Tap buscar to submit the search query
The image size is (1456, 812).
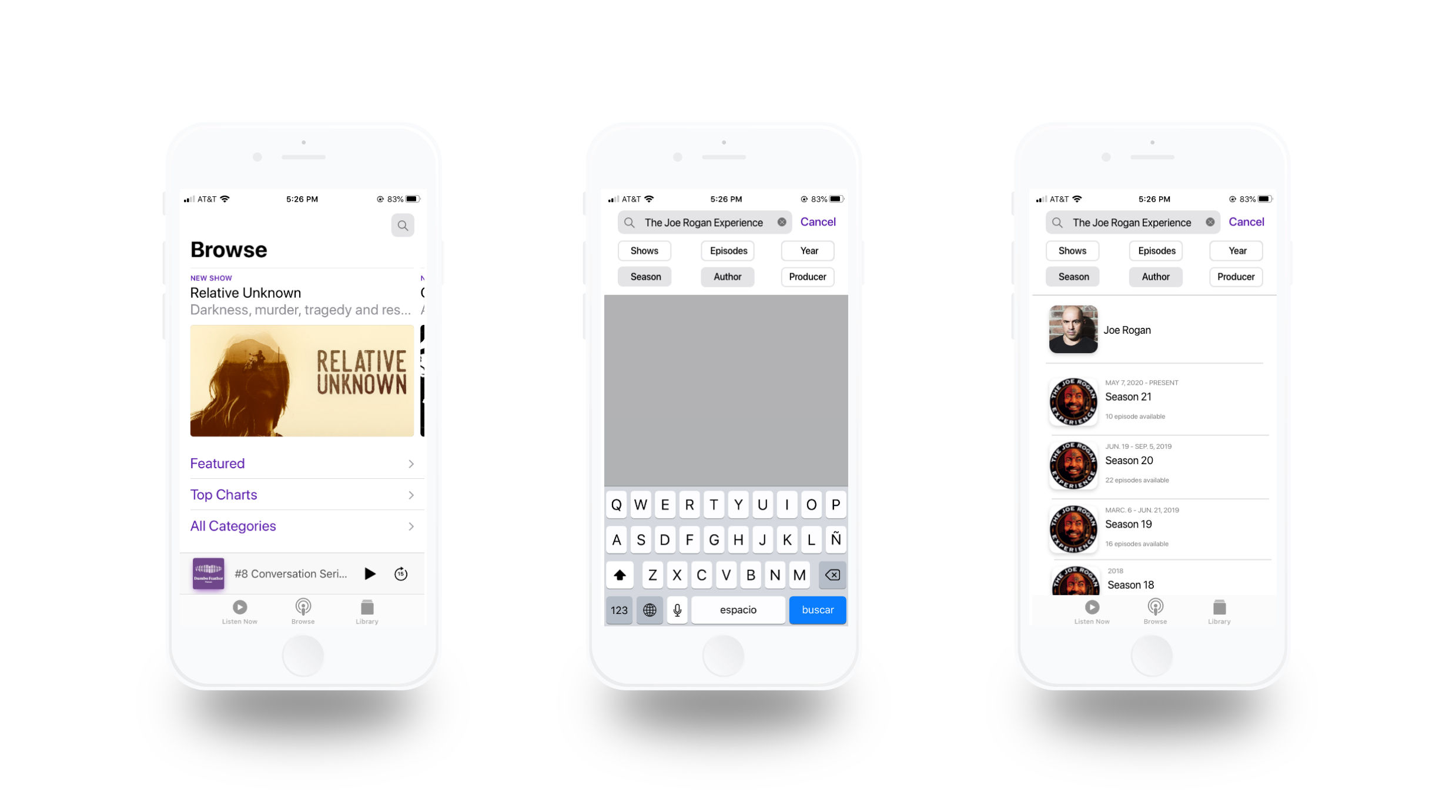(x=817, y=609)
